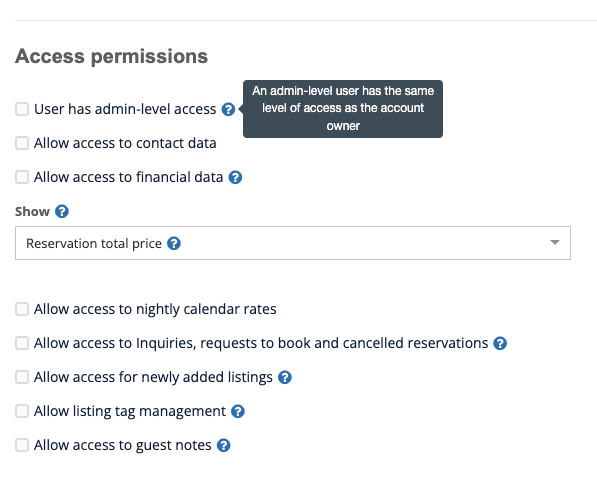Enable Allow listing tag management checkbox
The width and height of the screenshot is (597, 477).
(x=22, y=411)
